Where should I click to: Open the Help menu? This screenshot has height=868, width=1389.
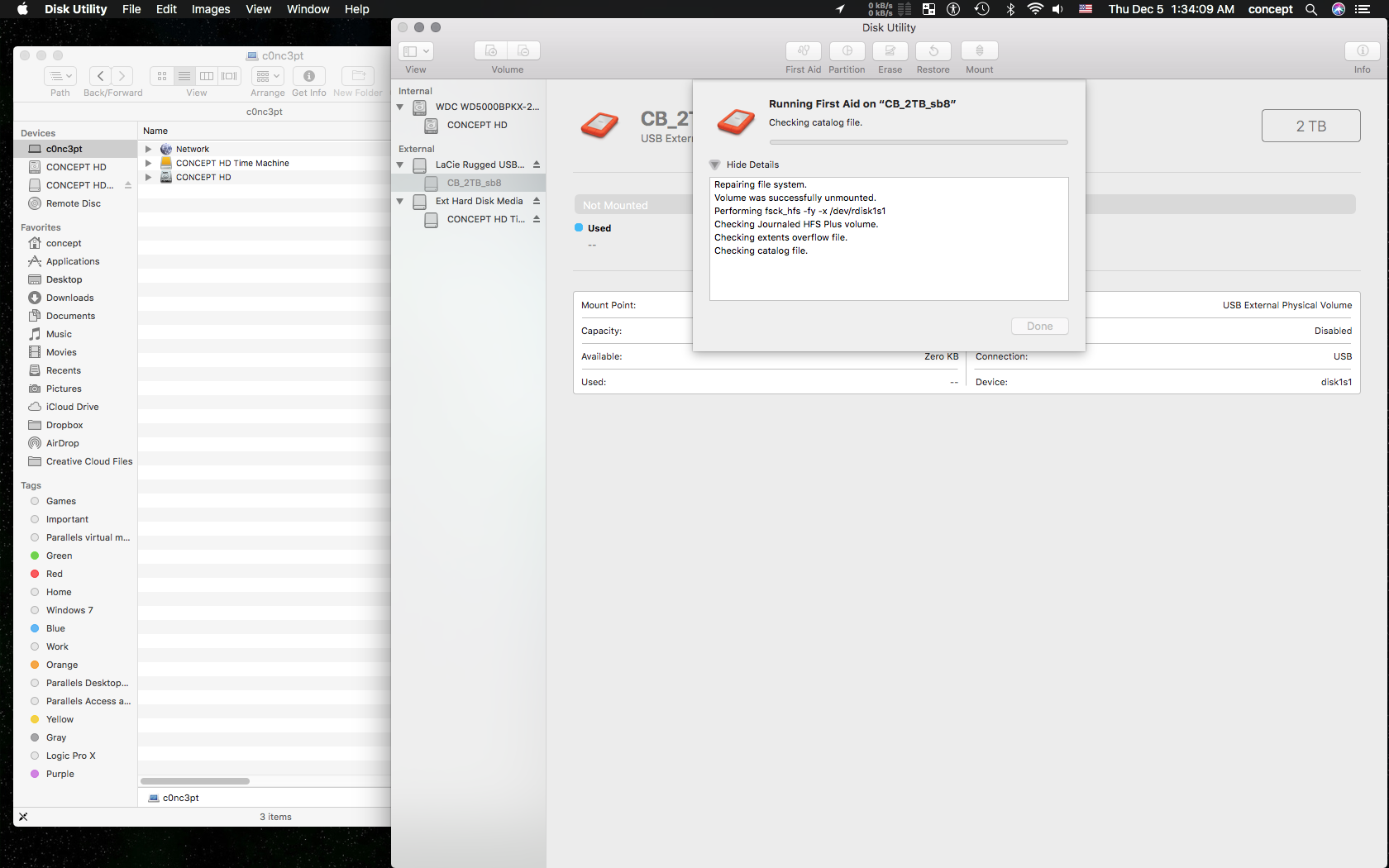click(x=357, y=9)
